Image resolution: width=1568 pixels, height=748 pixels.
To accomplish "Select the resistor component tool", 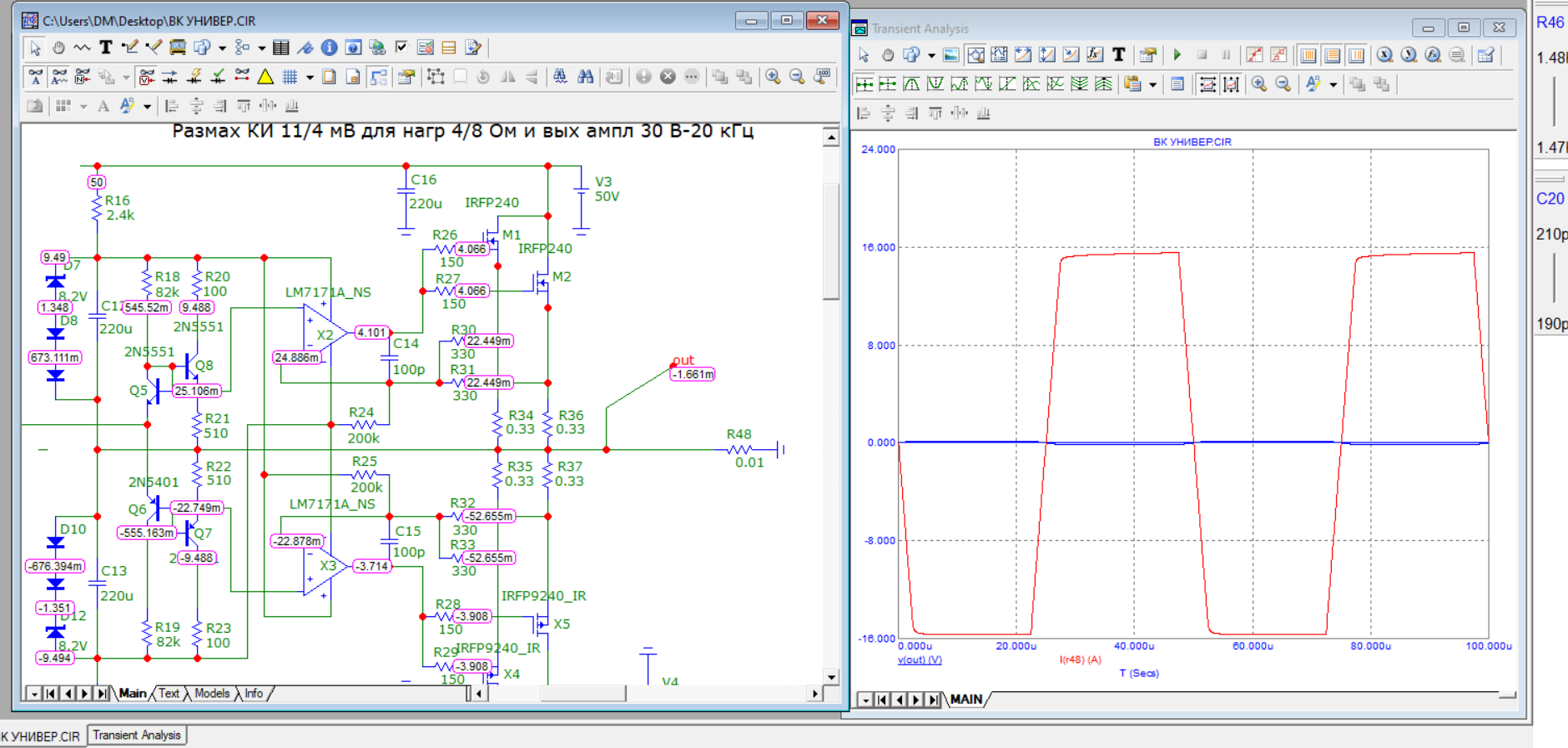I will pyautogui.click(x=82, y=48).
